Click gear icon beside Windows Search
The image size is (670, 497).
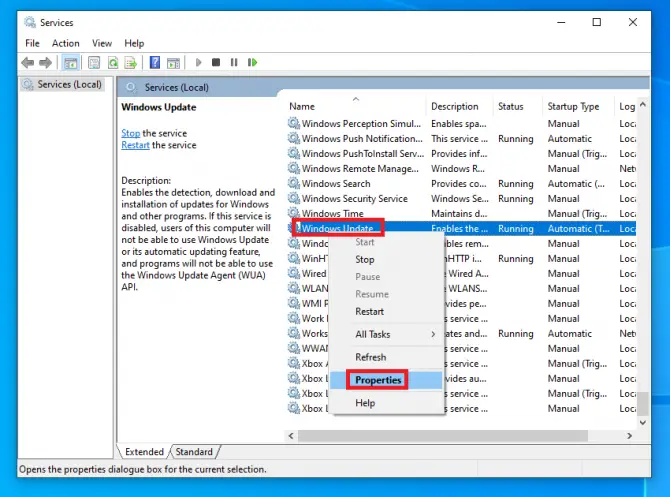pyautogui.click(x=294, y=183)
